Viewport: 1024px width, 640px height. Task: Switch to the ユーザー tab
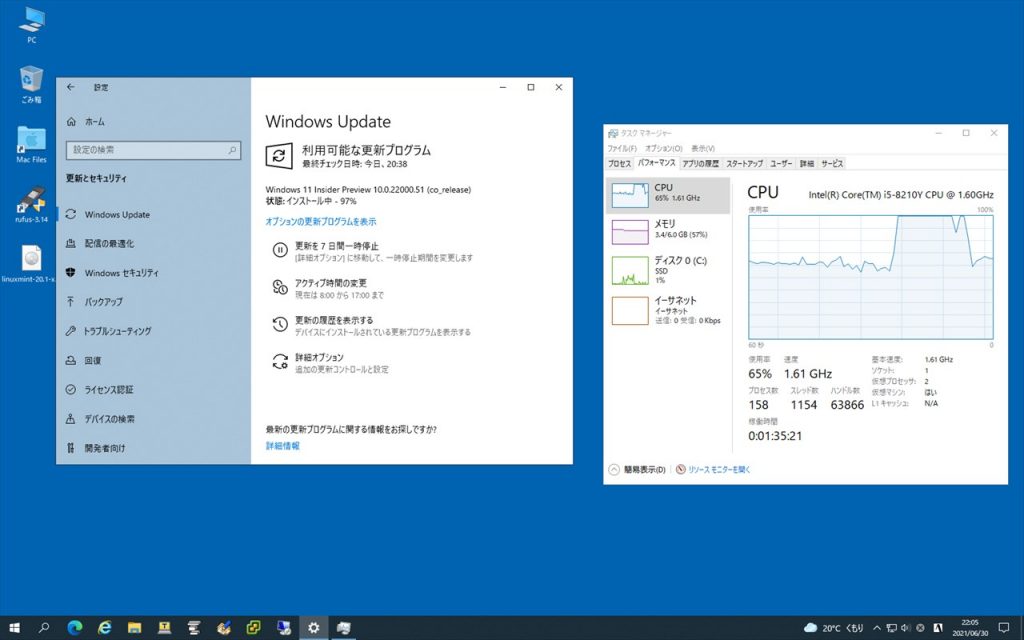coord(780,163)
